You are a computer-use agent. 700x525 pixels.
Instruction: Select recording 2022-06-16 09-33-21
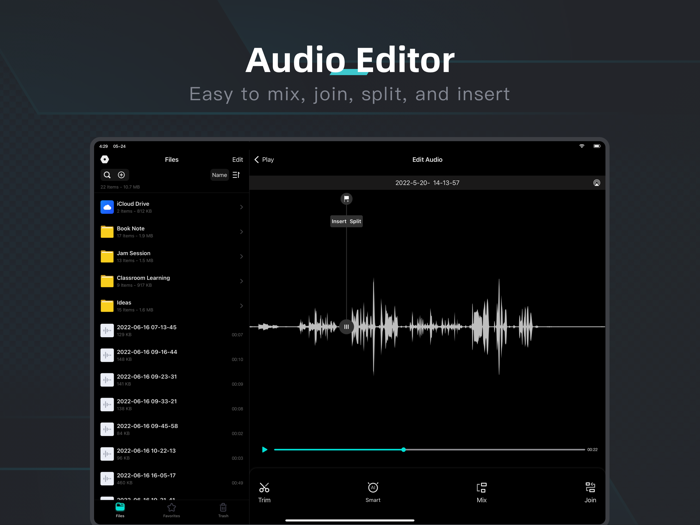[171, 404]
